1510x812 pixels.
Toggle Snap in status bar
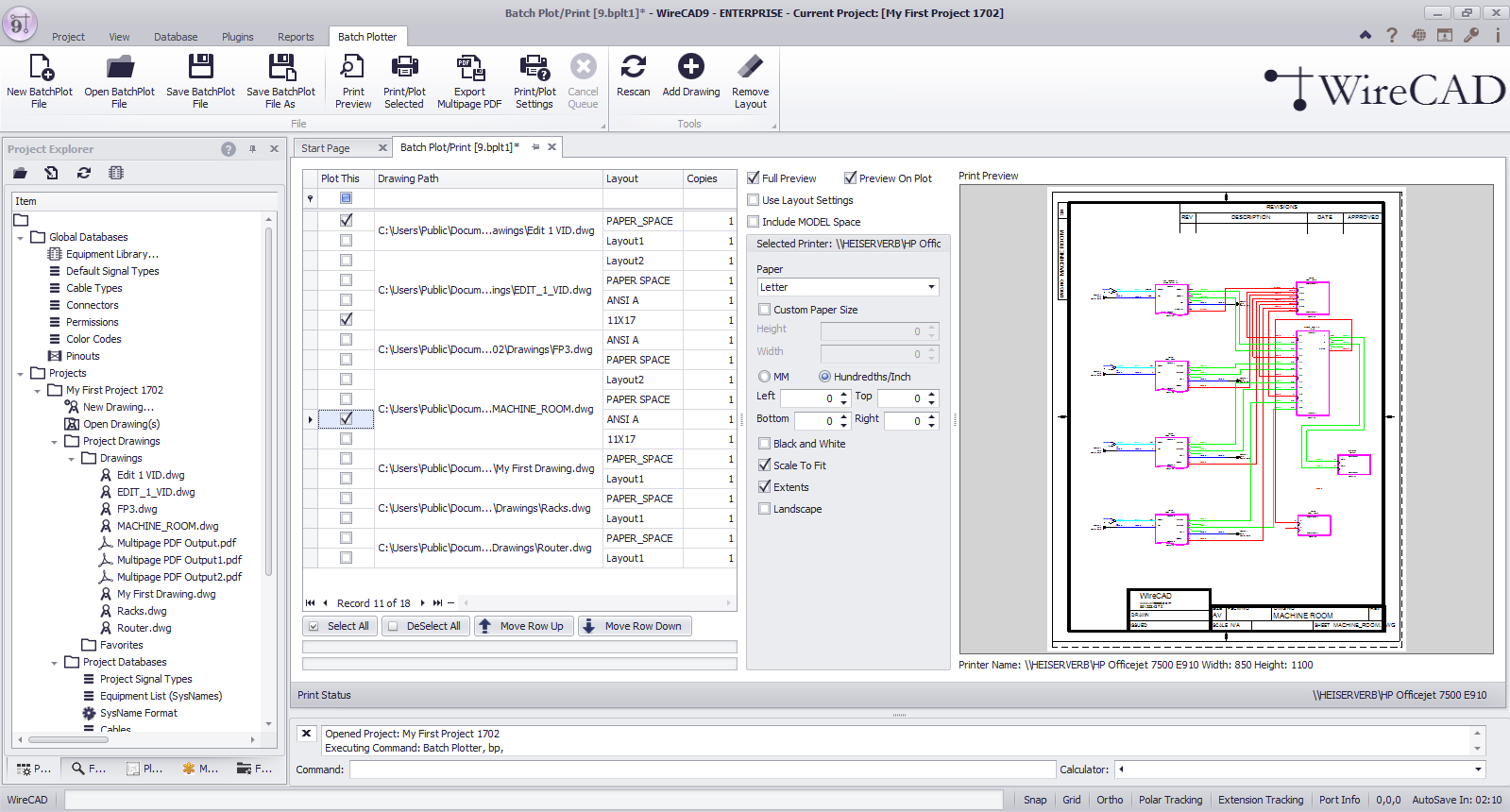click(x=1035, y=800)
